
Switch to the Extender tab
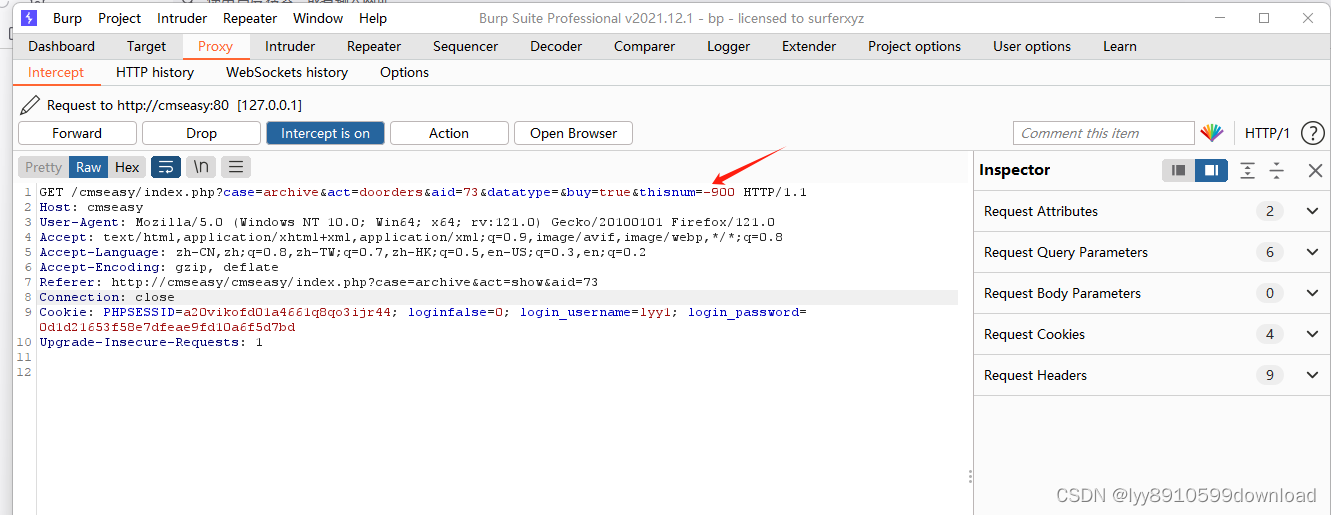coord(809,46)
